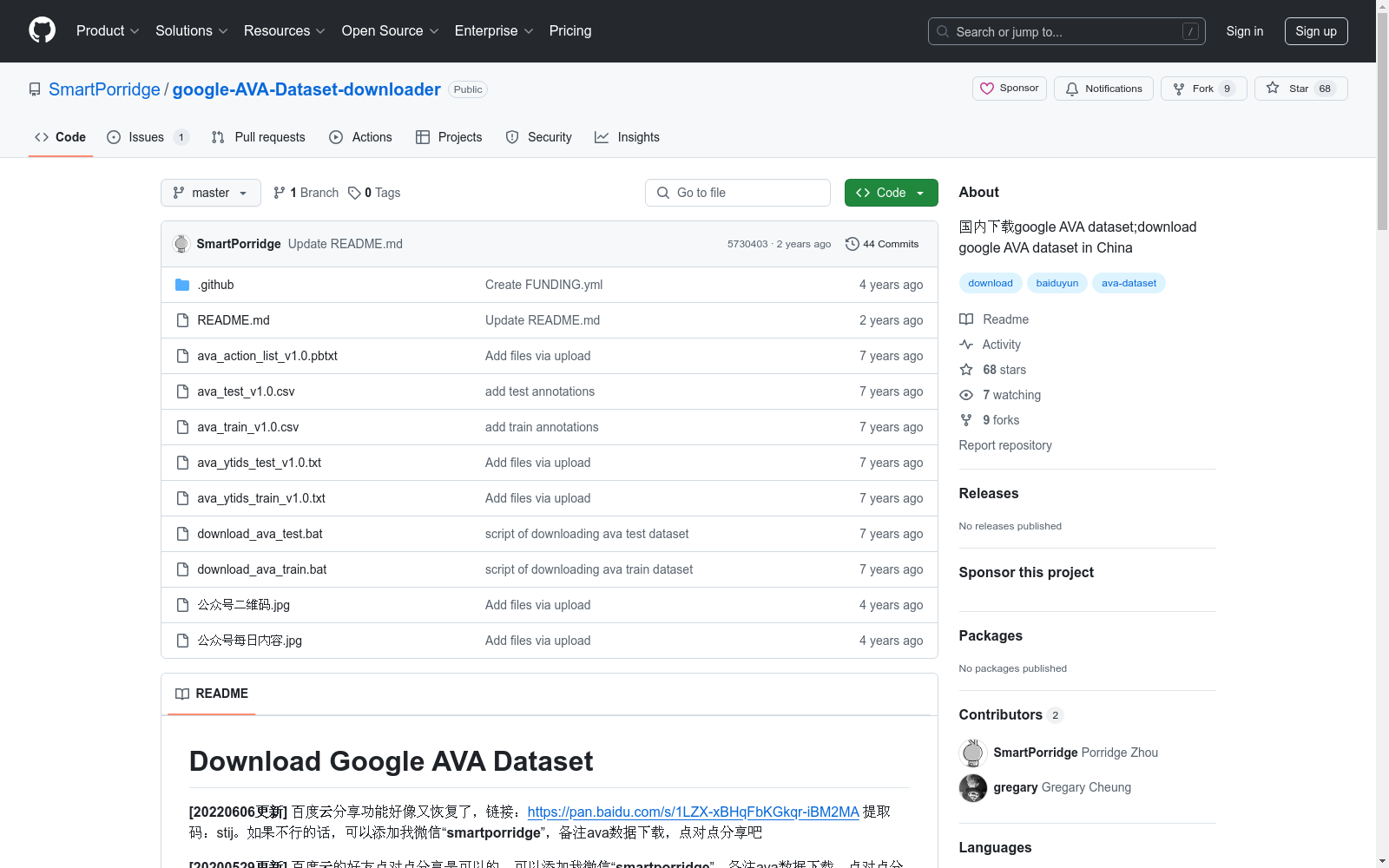Expand the Open Source menu
The image size is (1389, 868).
391,30
